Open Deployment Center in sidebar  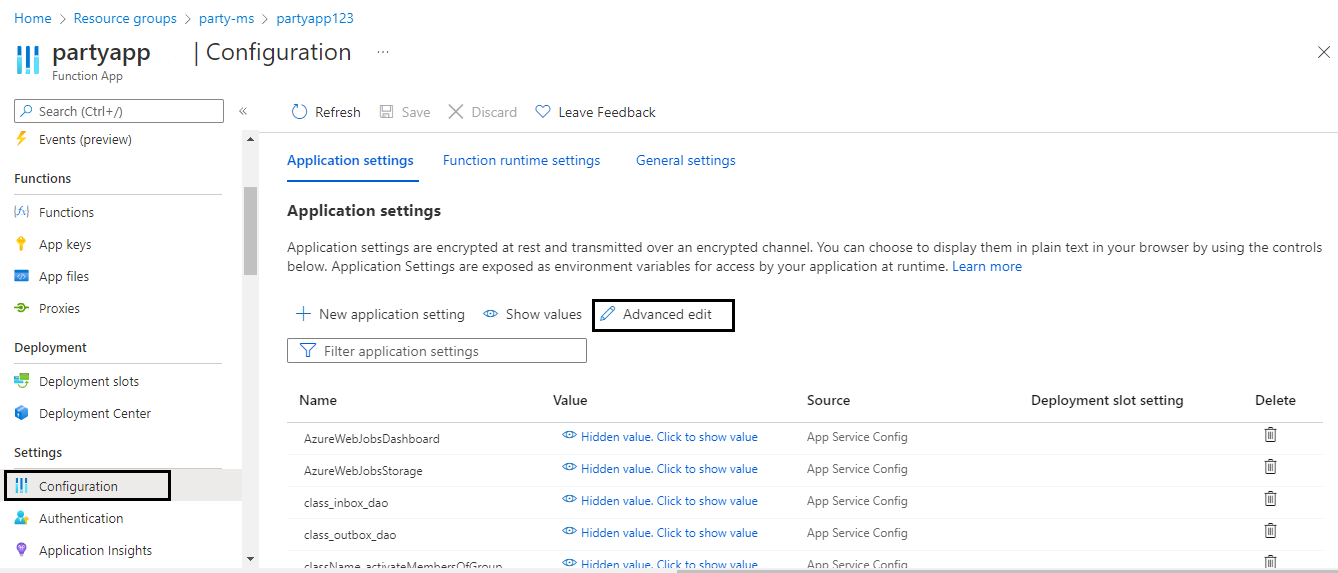tap(95, 413)
